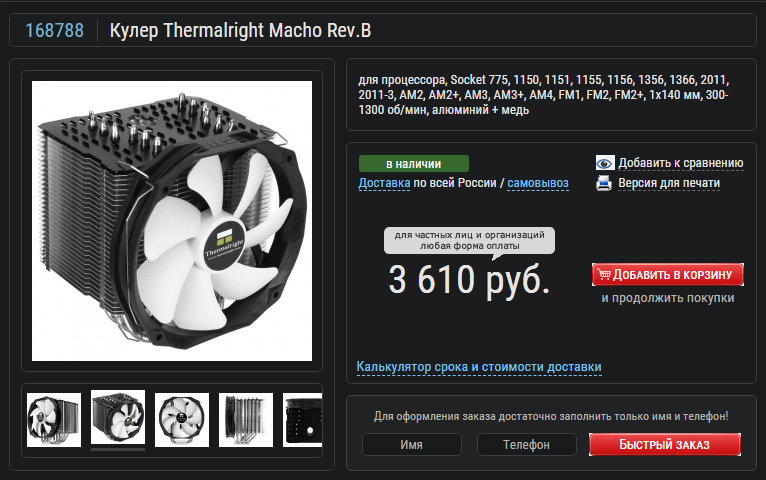Select fifth partially visible thumbnail
Image resolution: width=766 pixels, height=480 pixels.
pos(302,419)
